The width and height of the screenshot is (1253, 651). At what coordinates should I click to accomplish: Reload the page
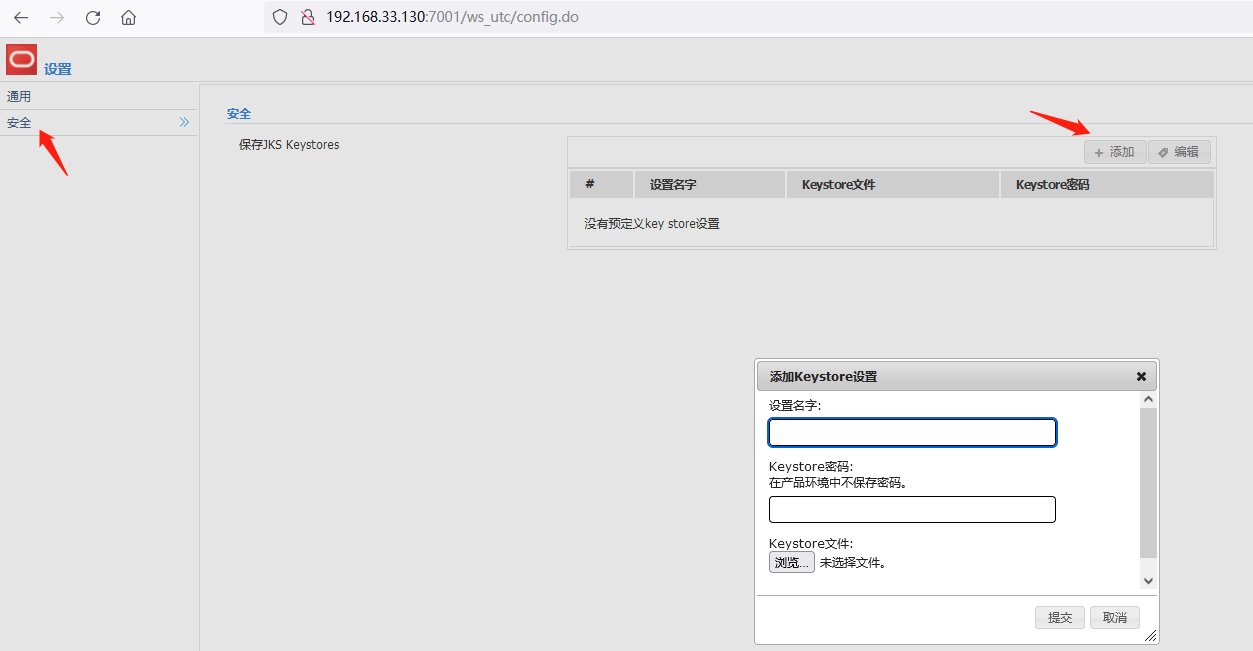[93, 17]
